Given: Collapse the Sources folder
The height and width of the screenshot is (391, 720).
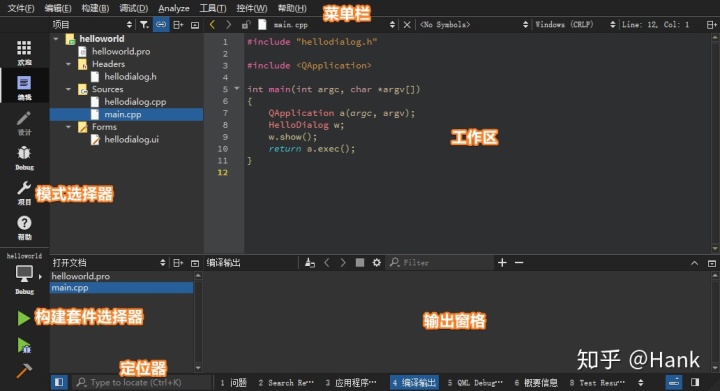Looking at the screenshot, I should (x=68, y=89).
